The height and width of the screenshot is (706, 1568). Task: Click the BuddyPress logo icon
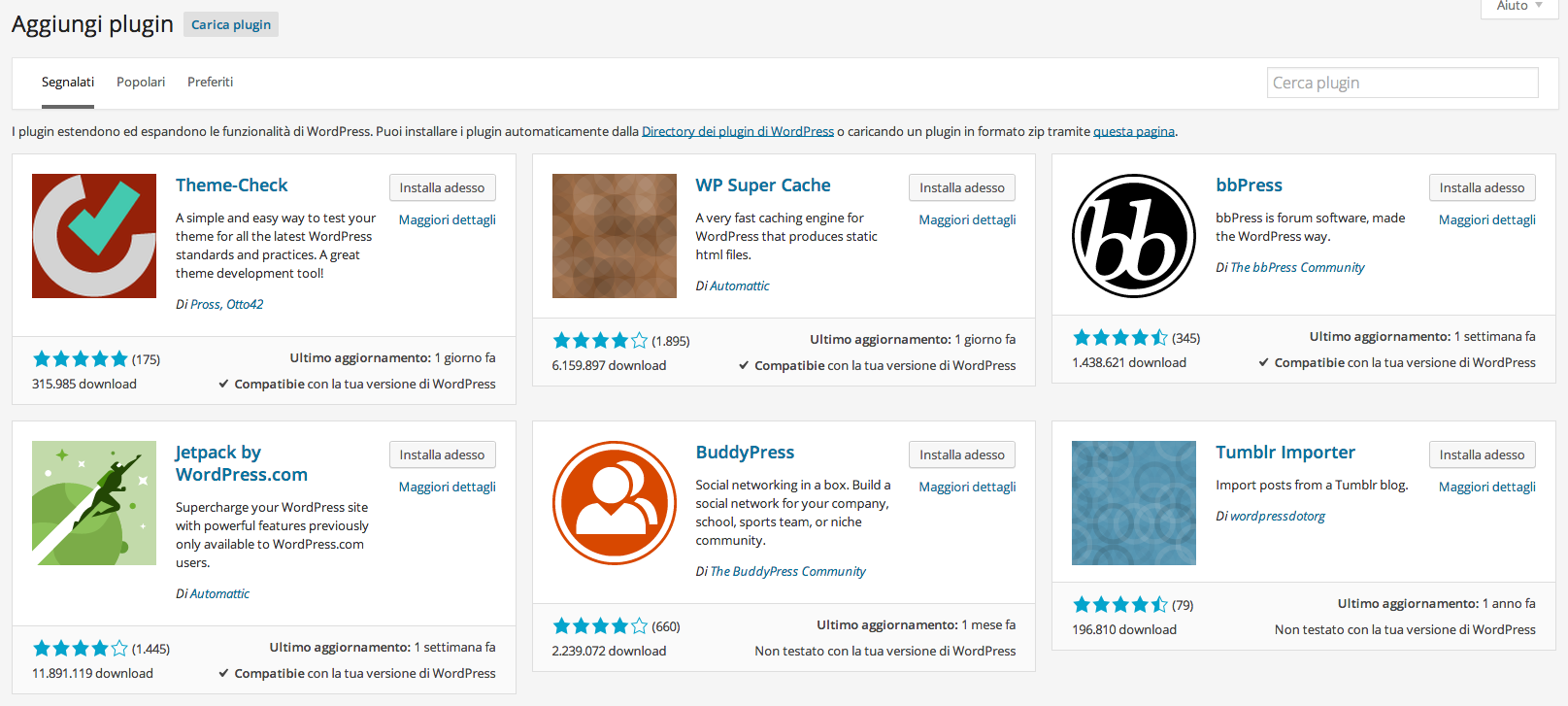point(615,503)
